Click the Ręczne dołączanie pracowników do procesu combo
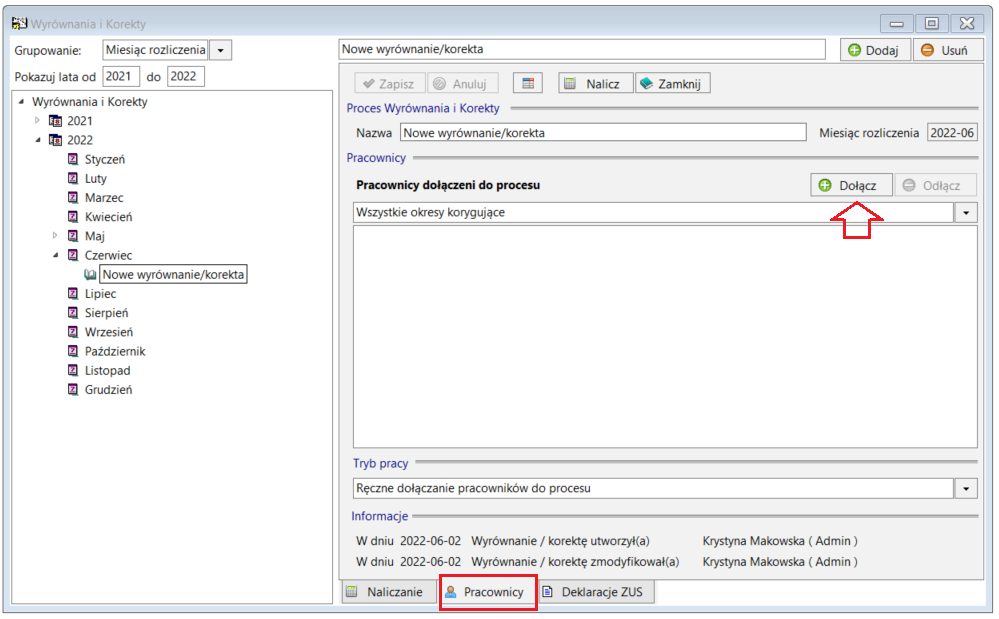This screenshot has height=619, width=999. coord(653,488)
